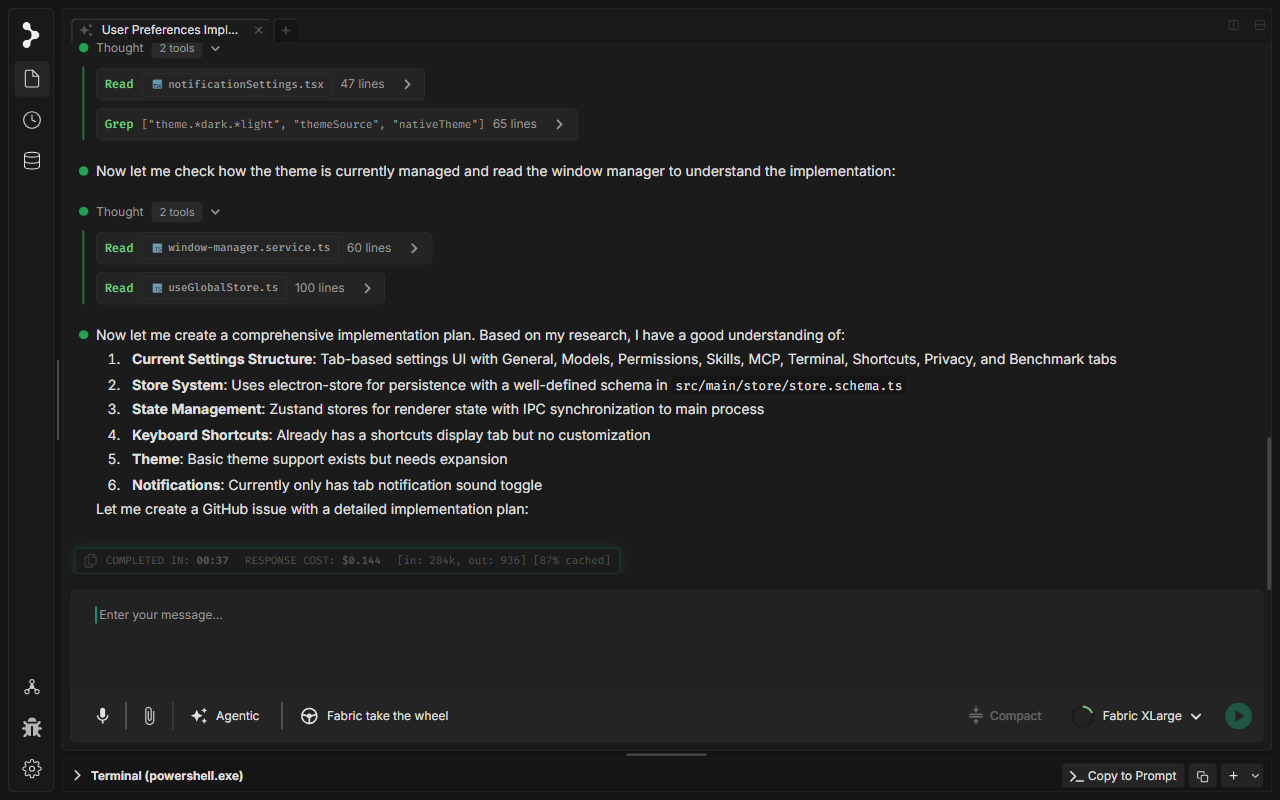Click the useGlobalStore.ts file name
The image size is (1280, 800).
[x=223, y=288]
